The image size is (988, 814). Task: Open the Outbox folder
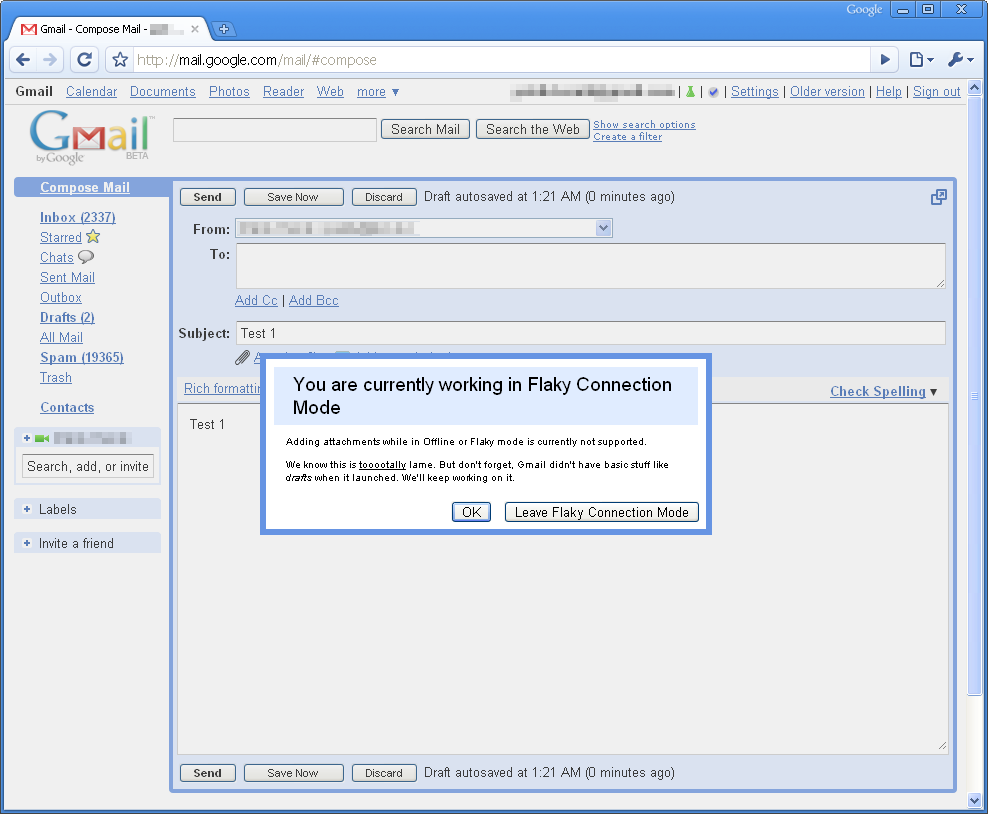click(60, 297)
